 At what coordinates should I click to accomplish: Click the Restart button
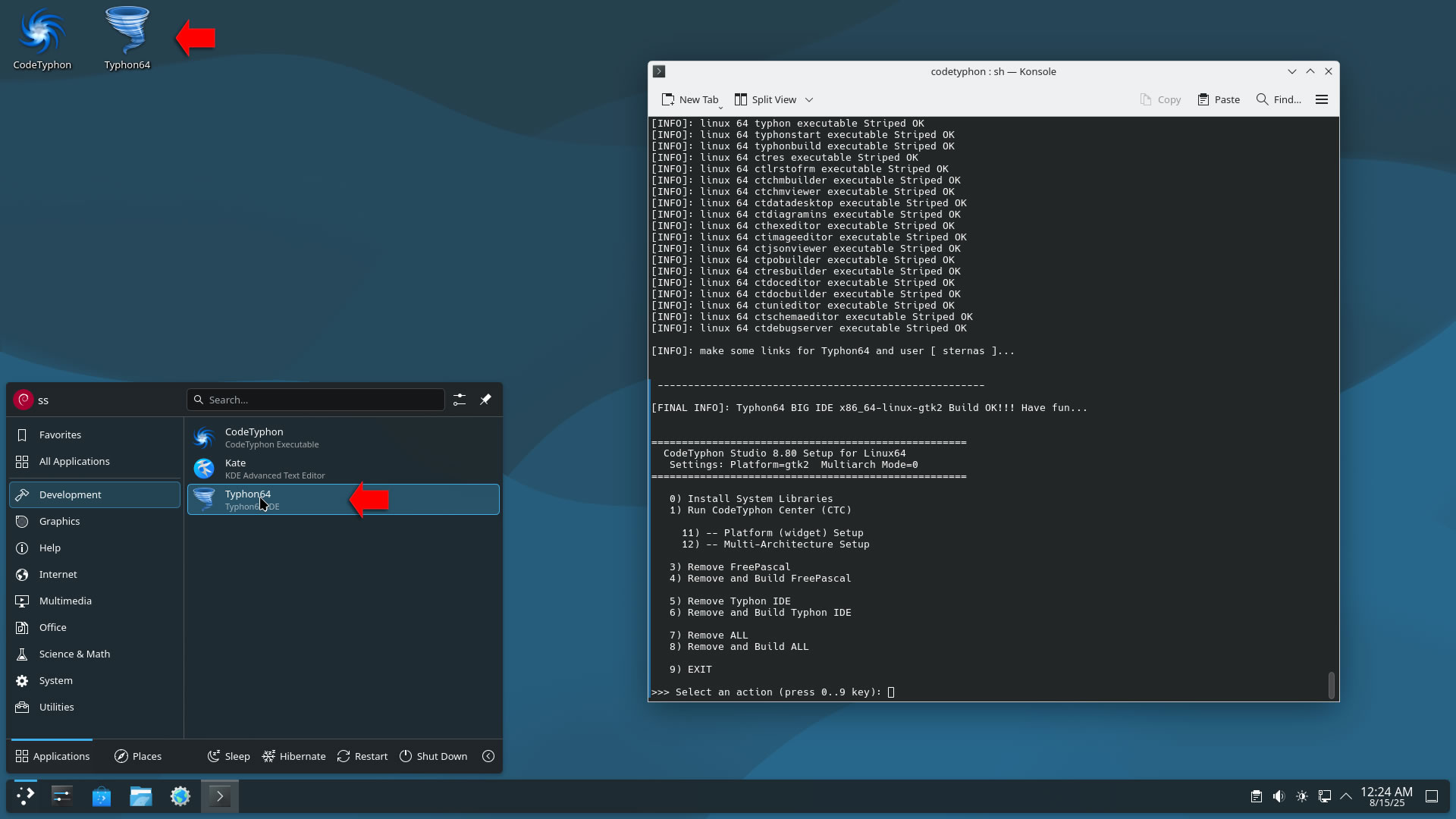click(x=362, y=756)
